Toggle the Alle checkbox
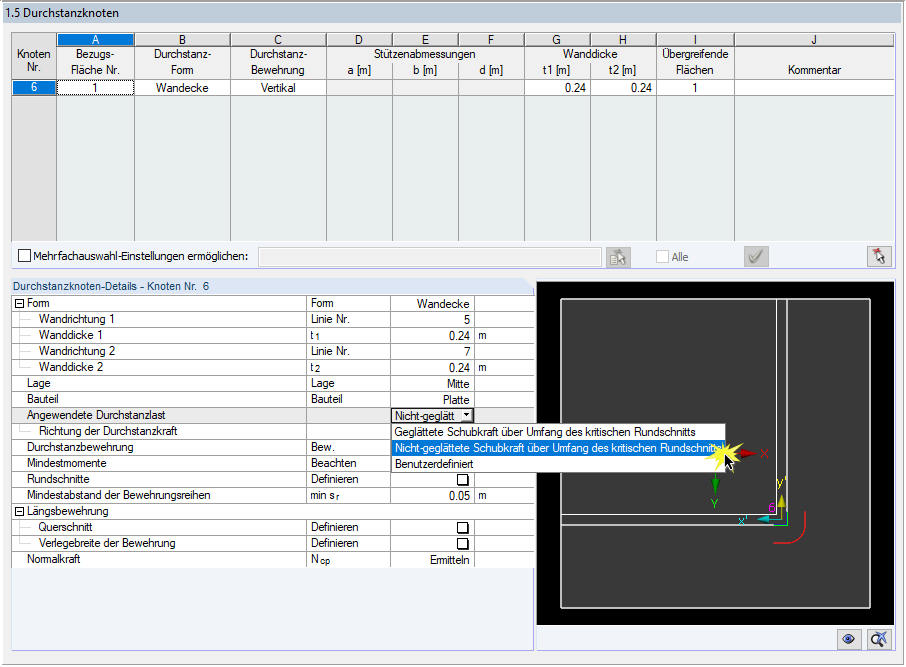 (x=663, y=257)
